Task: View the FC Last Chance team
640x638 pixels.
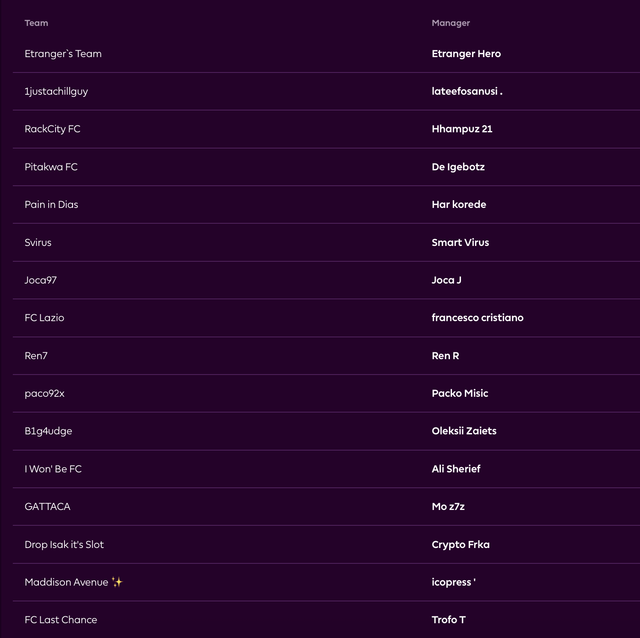Action: [61, 620]
